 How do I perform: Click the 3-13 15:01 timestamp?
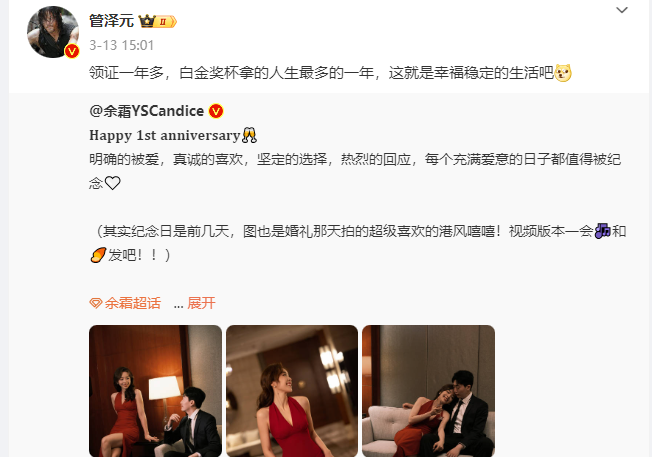(121, 45)
